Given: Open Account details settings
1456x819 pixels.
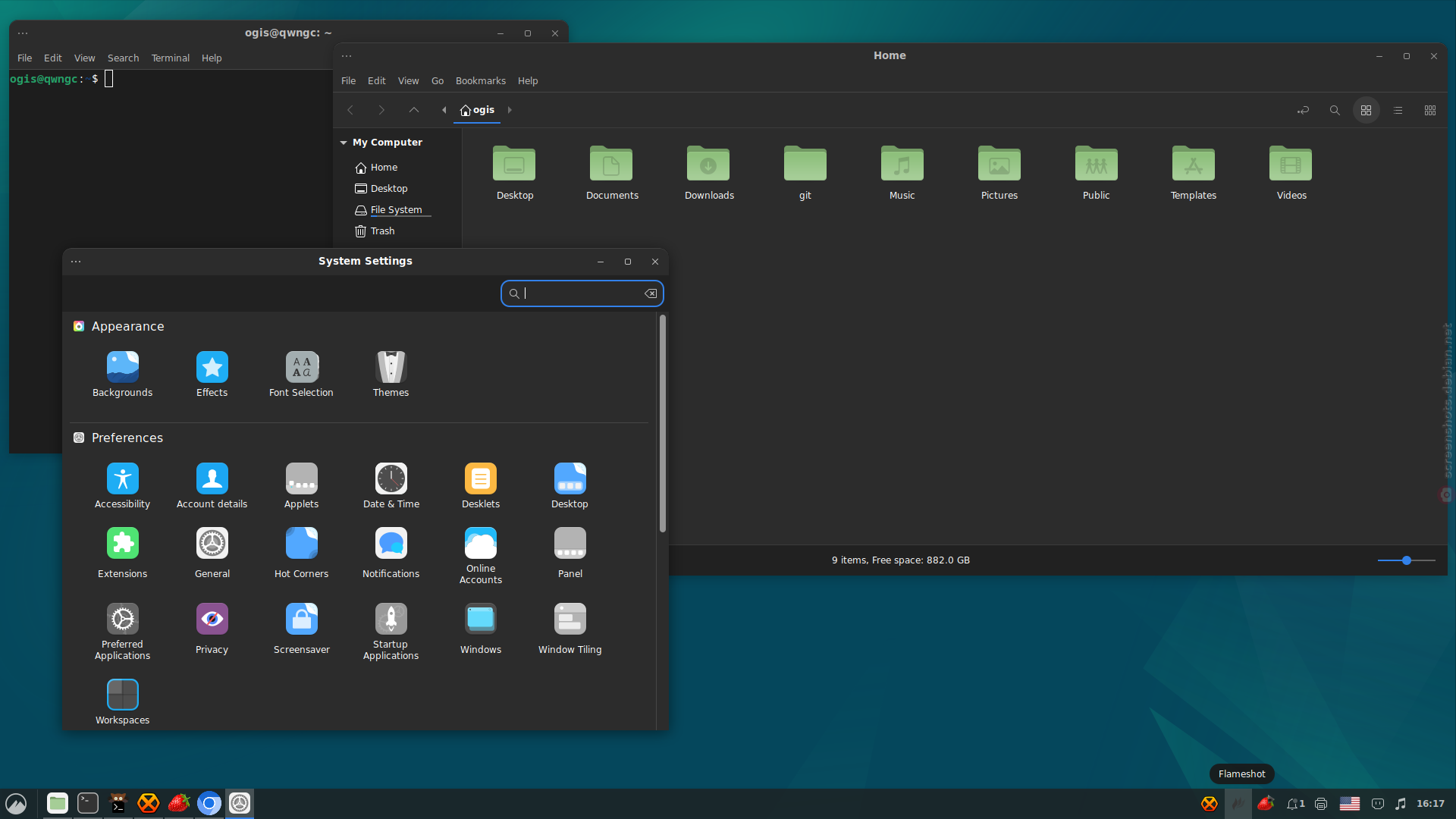Looking at the screenshot, I should pyautogui.click(x=212, y=486).
